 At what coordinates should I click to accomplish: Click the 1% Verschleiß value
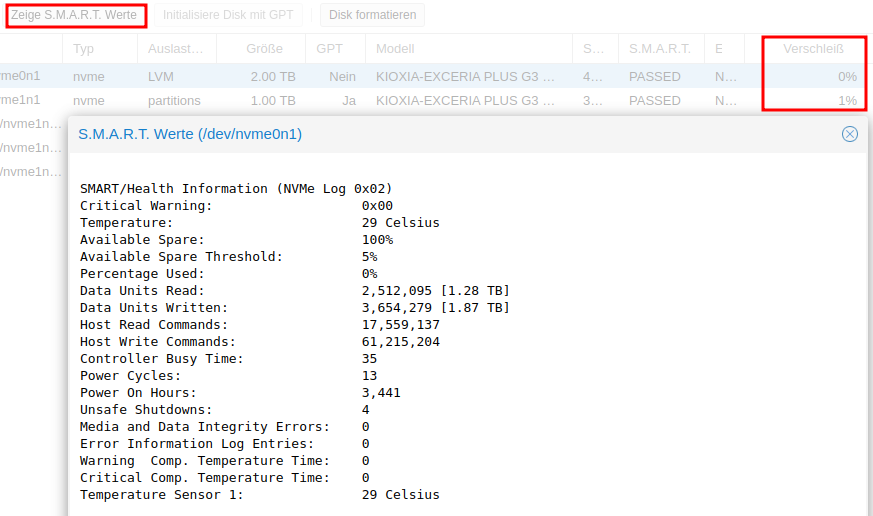click(x=846, y=101)
